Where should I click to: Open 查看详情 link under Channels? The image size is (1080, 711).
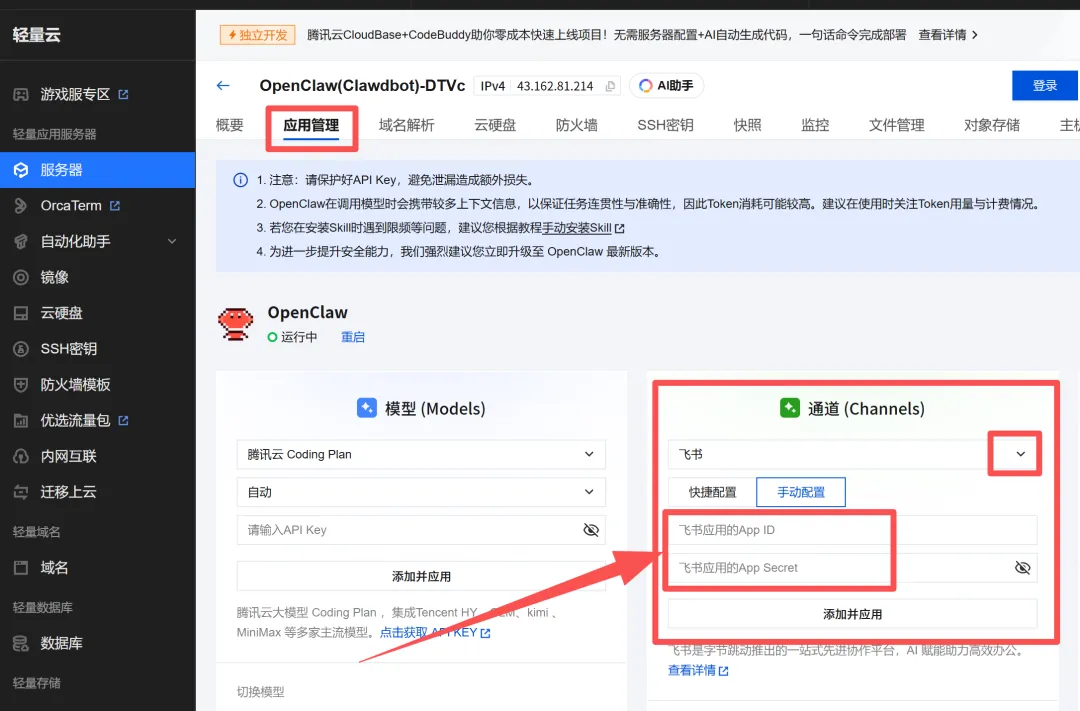click(698, 670)
